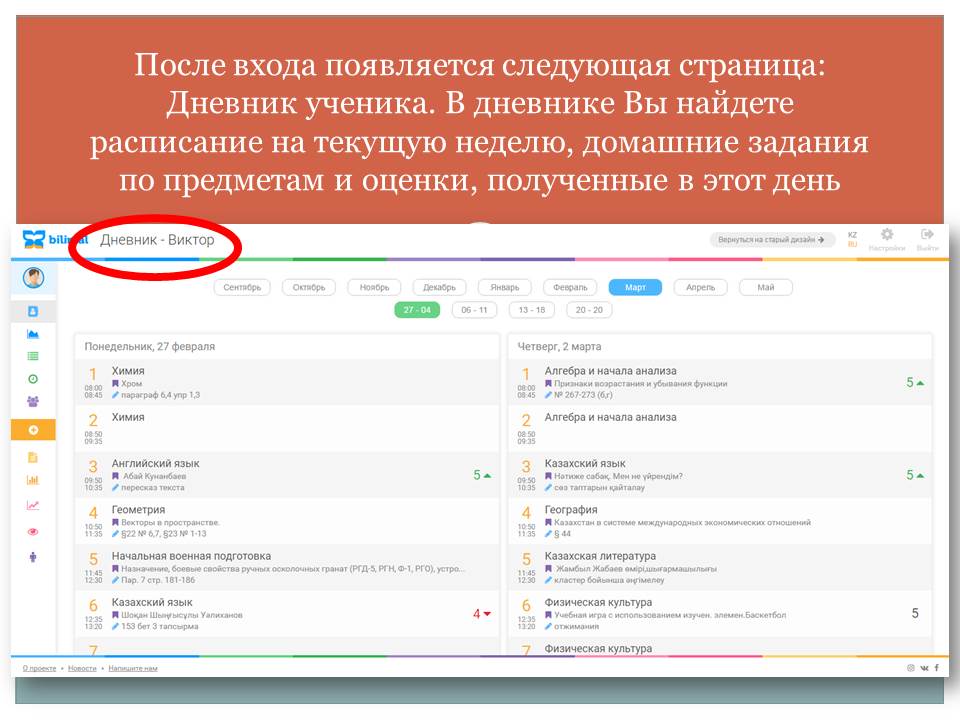Click the user avatar in the sidebar

coord(34,278)
